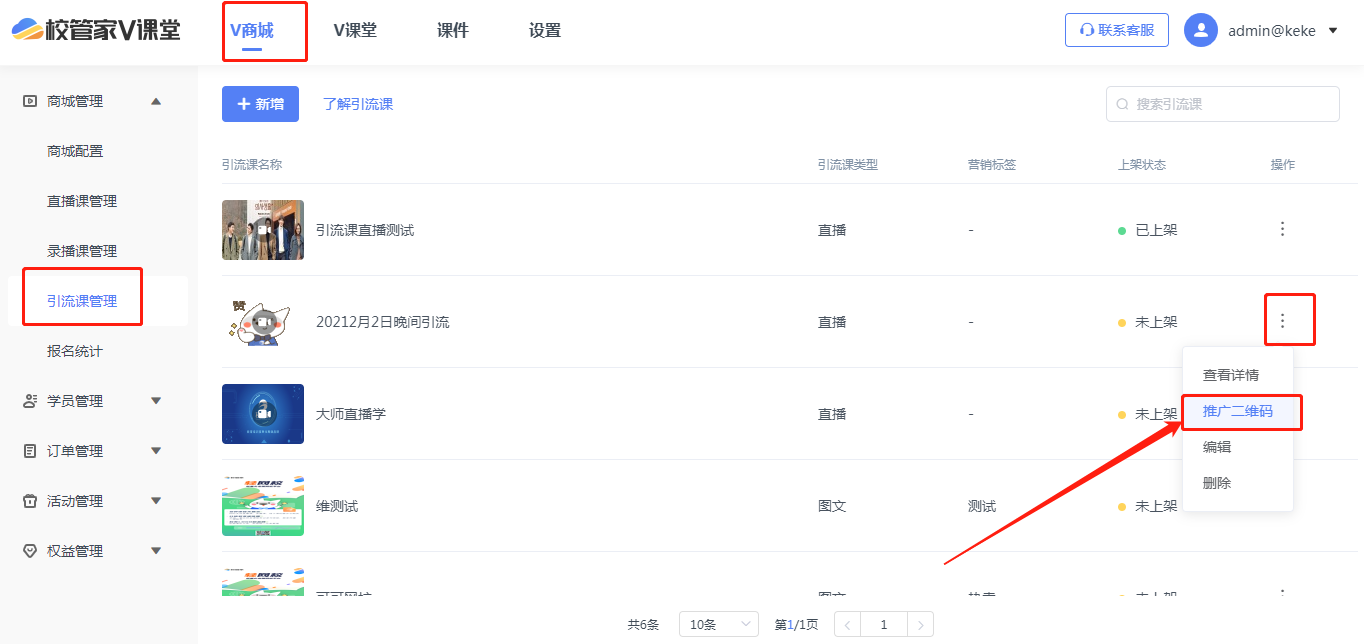Image resolution: width=1364 pixels, height=644 pixels.
Task: Expand the 权益管理 section
Action: click(x=156, y=551)
